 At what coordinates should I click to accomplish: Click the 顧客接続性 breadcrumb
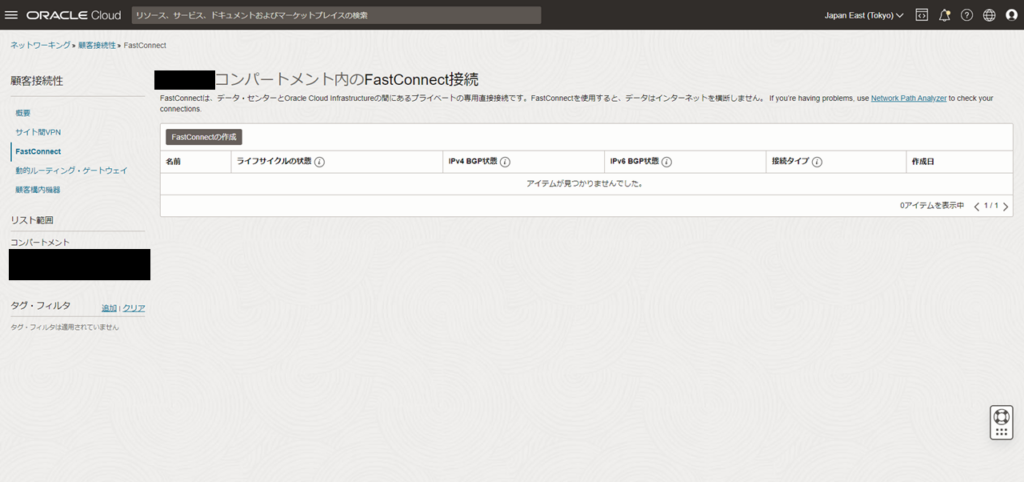pos(97,45)
